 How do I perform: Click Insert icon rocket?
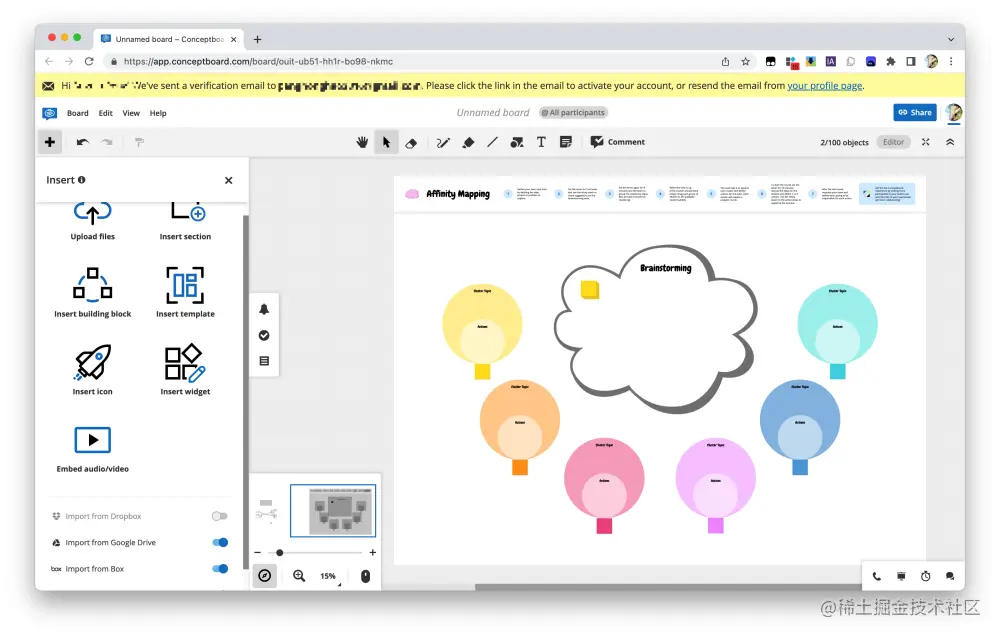92,370
